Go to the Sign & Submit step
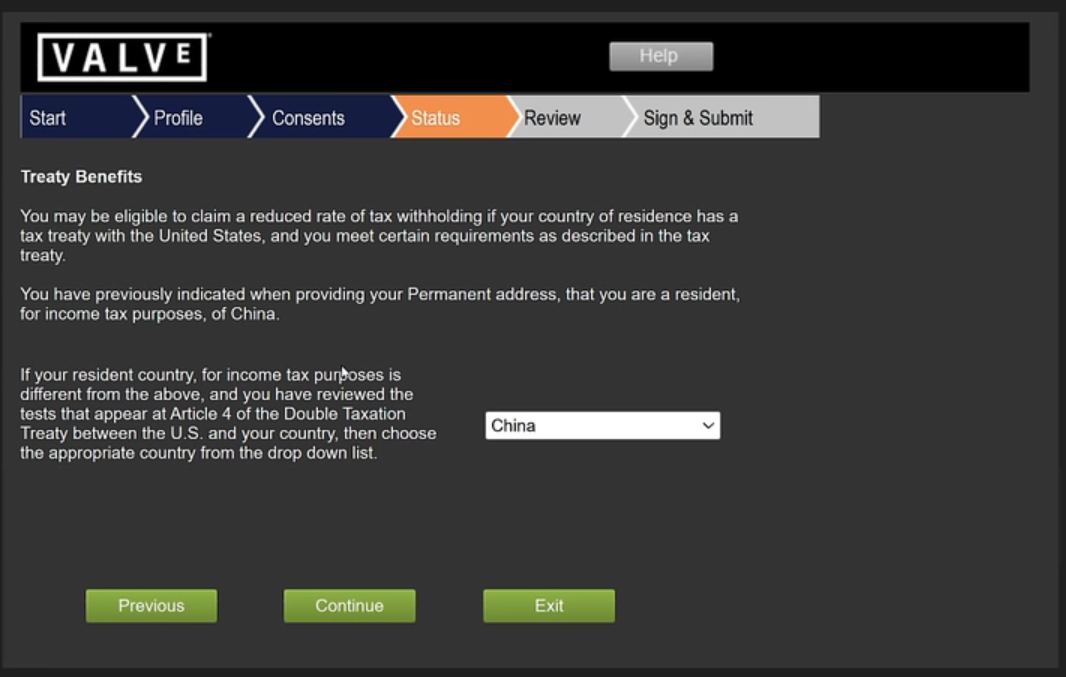 point(698,118)
